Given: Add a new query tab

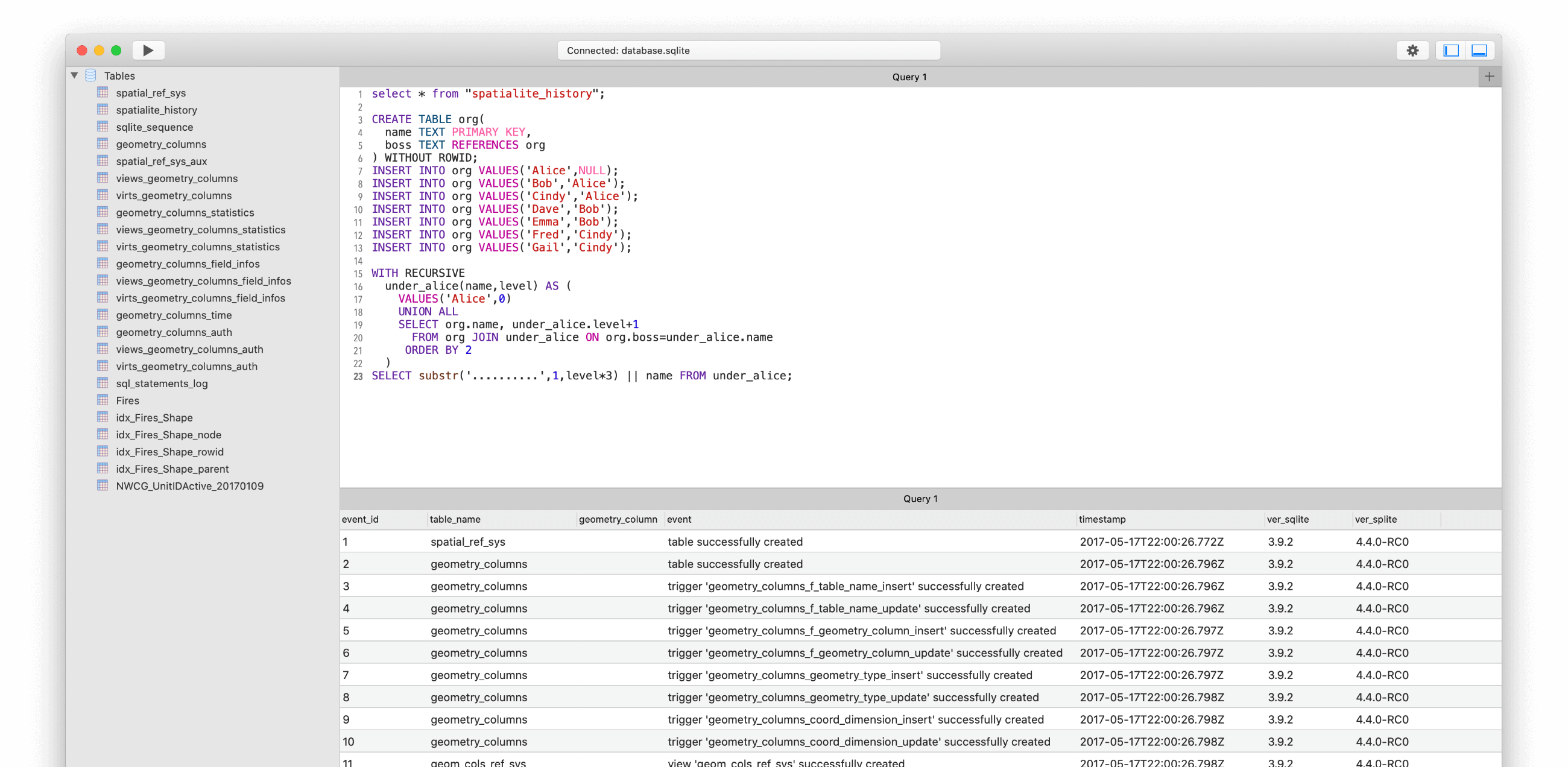Looking at the screenshot, I should (x=1489, y=77).
